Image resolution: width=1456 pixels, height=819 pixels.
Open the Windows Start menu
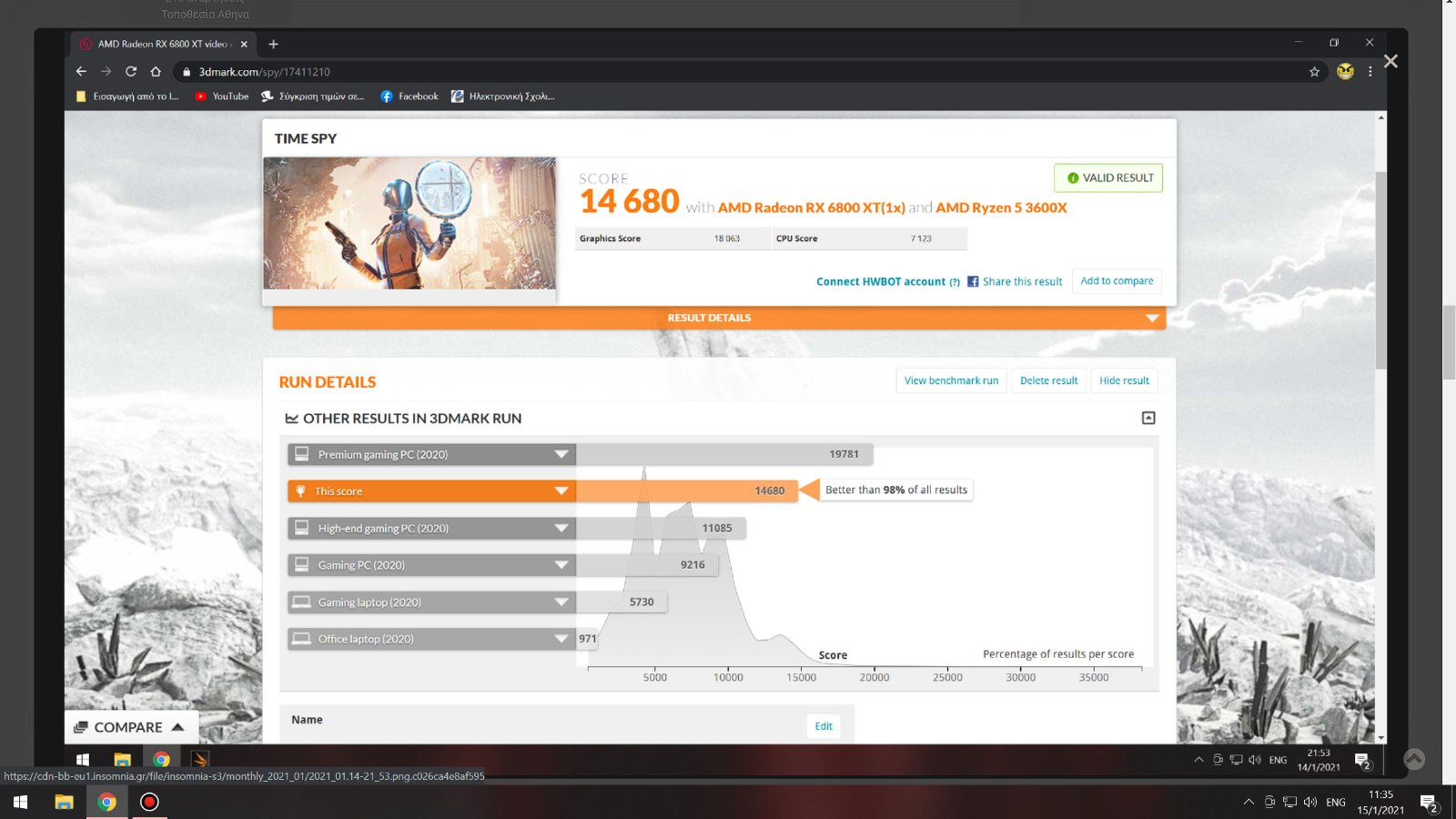pyautogui.click(x=20, y=802)
